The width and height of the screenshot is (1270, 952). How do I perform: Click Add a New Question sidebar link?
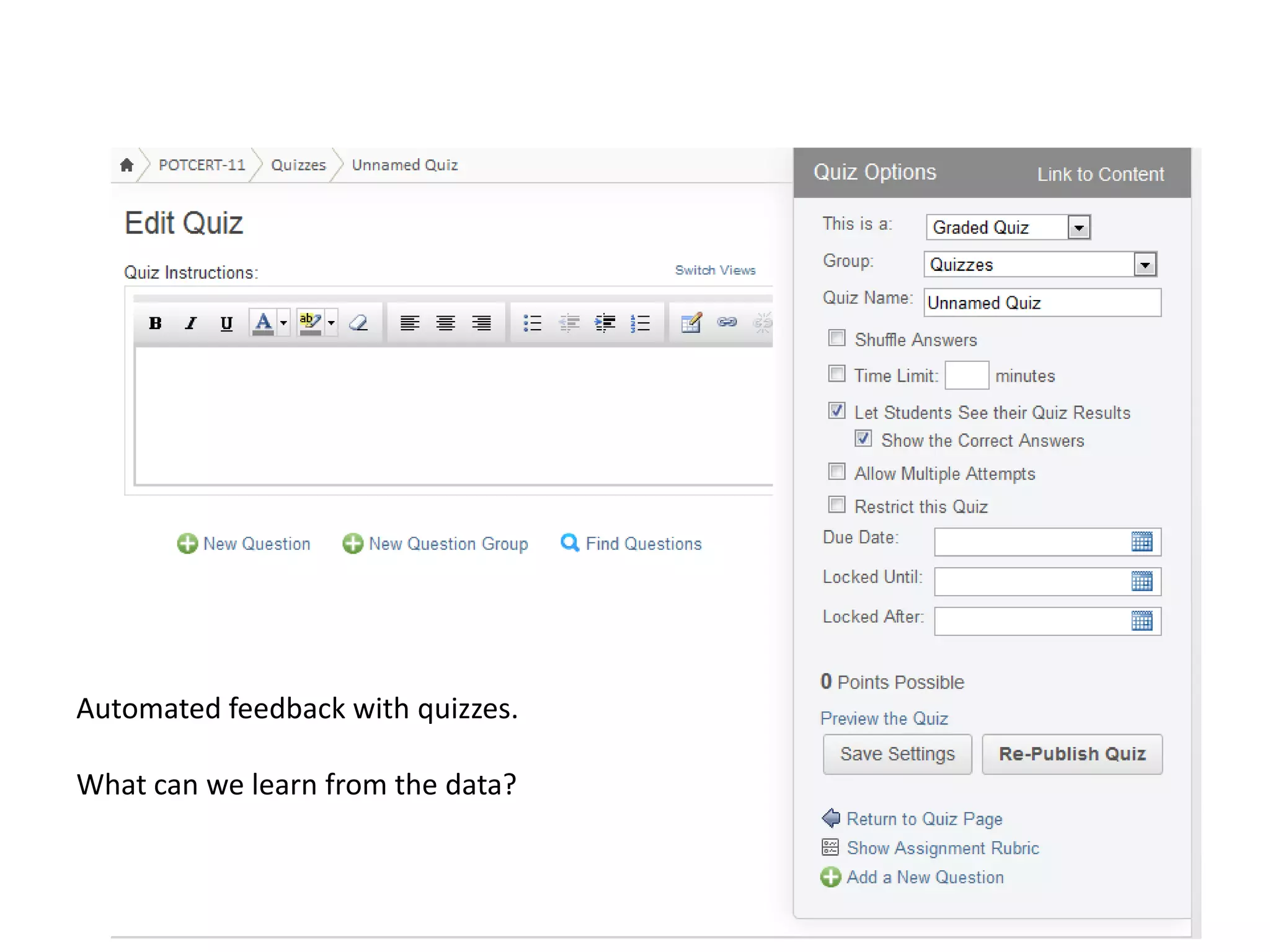click(912, 877)
